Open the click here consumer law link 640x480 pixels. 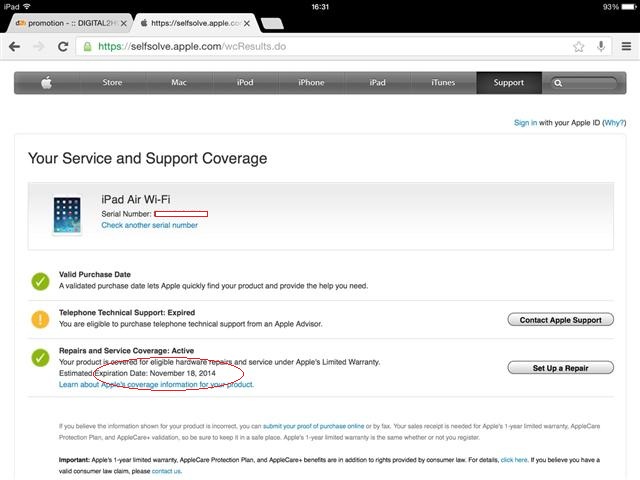[x=514, y=460]
